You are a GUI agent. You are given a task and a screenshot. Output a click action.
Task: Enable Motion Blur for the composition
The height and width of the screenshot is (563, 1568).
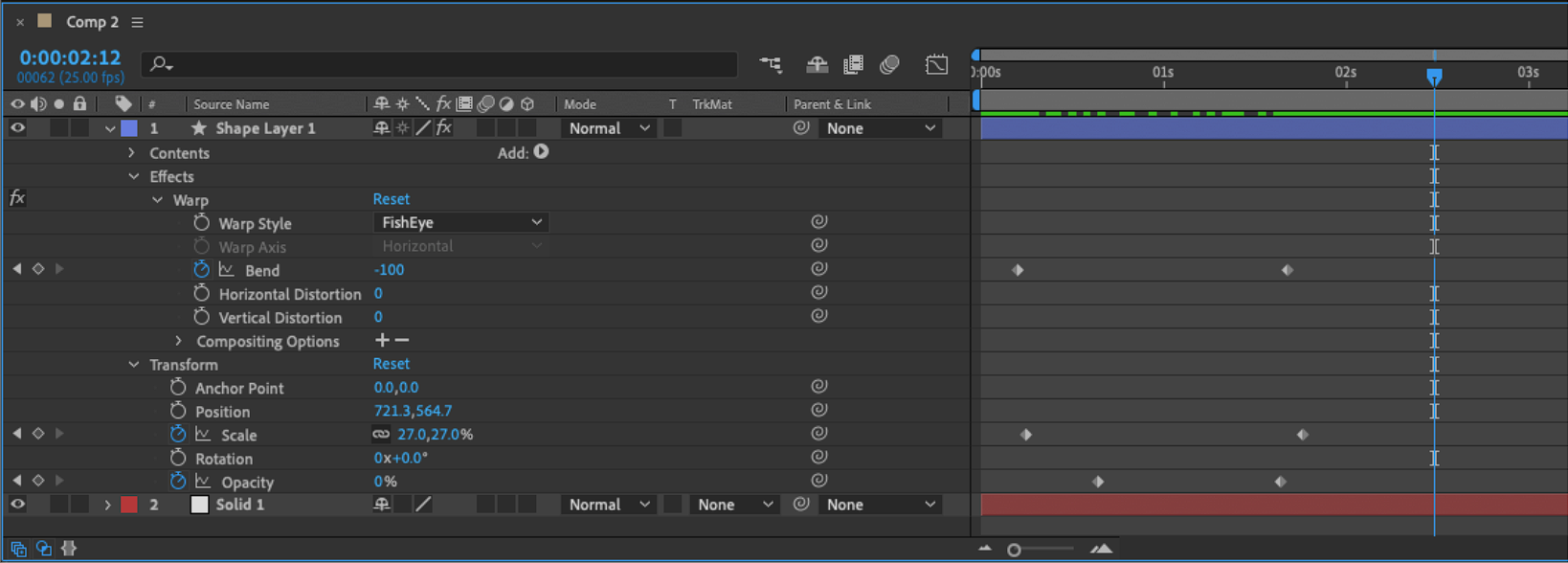[x=889, y=64]
